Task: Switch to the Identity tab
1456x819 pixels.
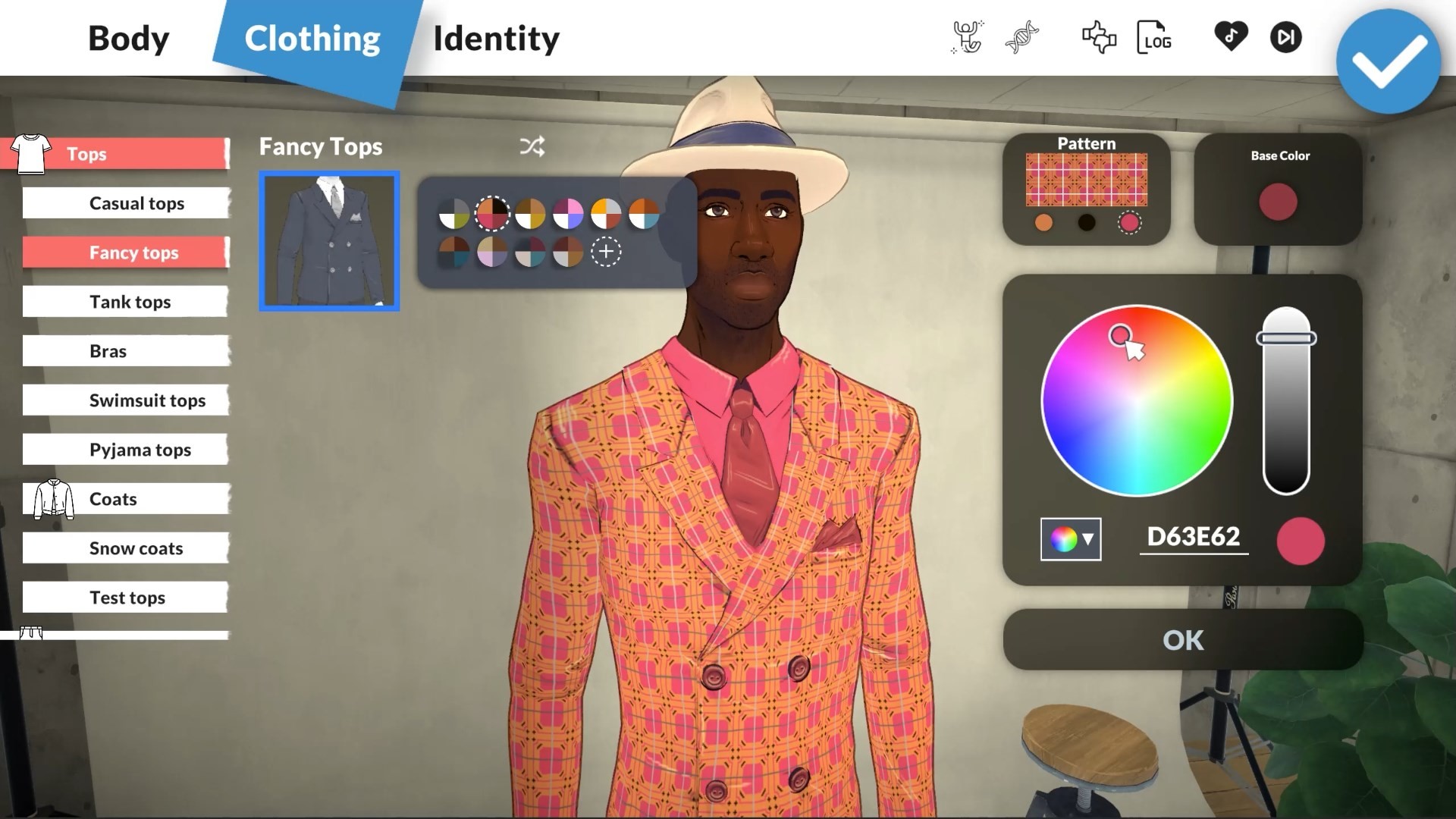Action: (497, 37)
